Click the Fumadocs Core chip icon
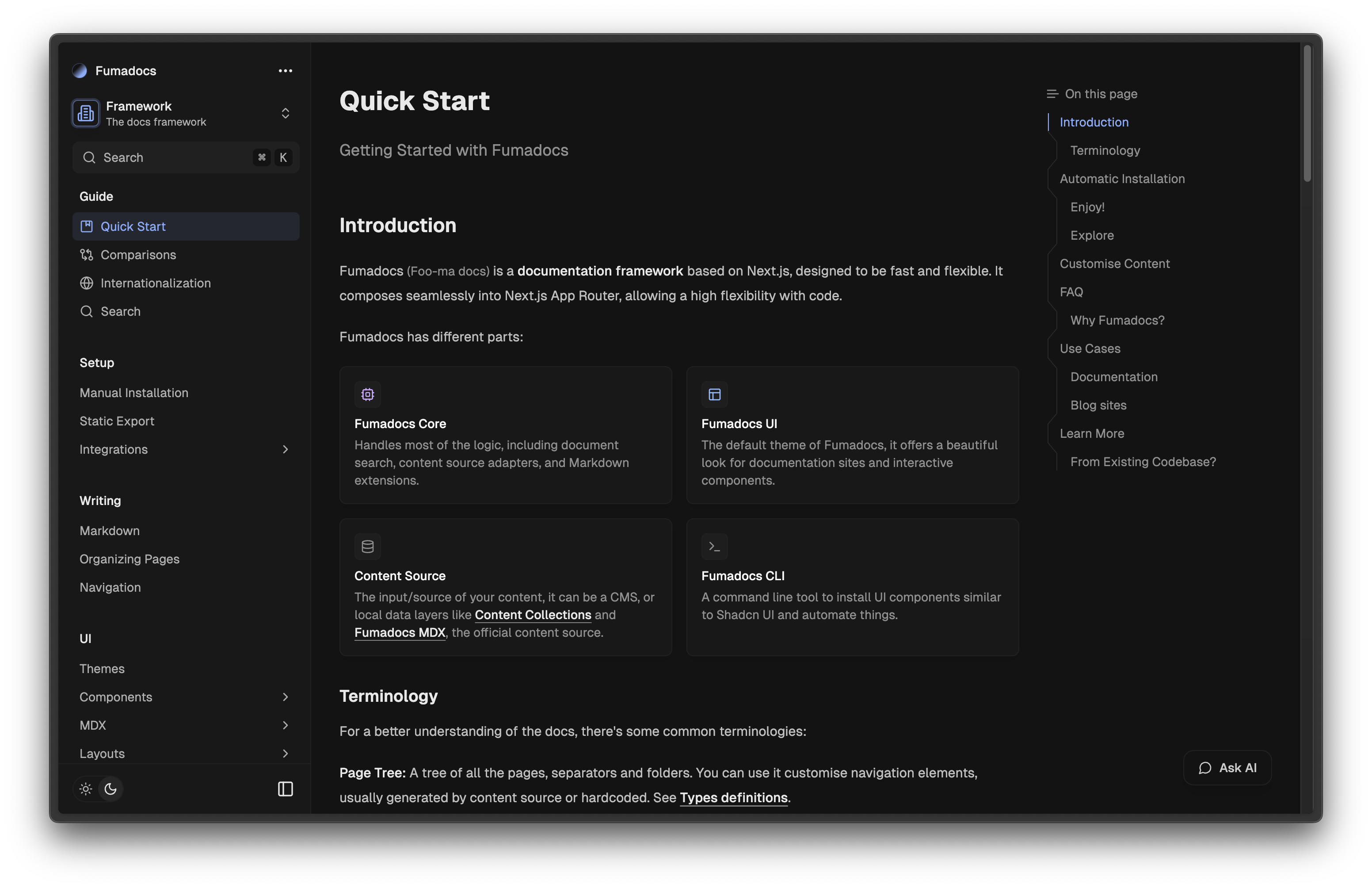The height and width of the screenshot is (888, 1372). coord(368,394)
